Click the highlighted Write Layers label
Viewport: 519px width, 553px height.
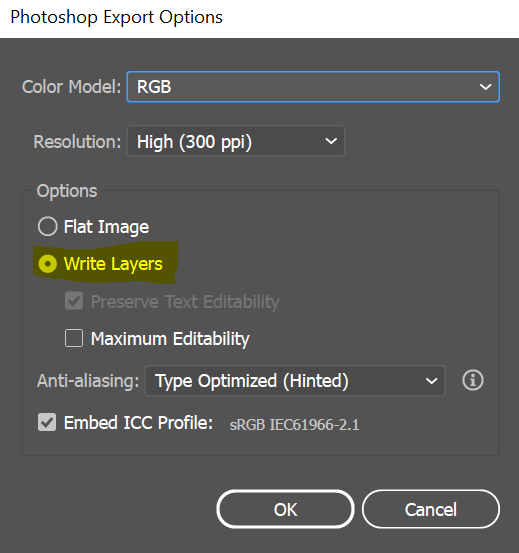point(113,264)
